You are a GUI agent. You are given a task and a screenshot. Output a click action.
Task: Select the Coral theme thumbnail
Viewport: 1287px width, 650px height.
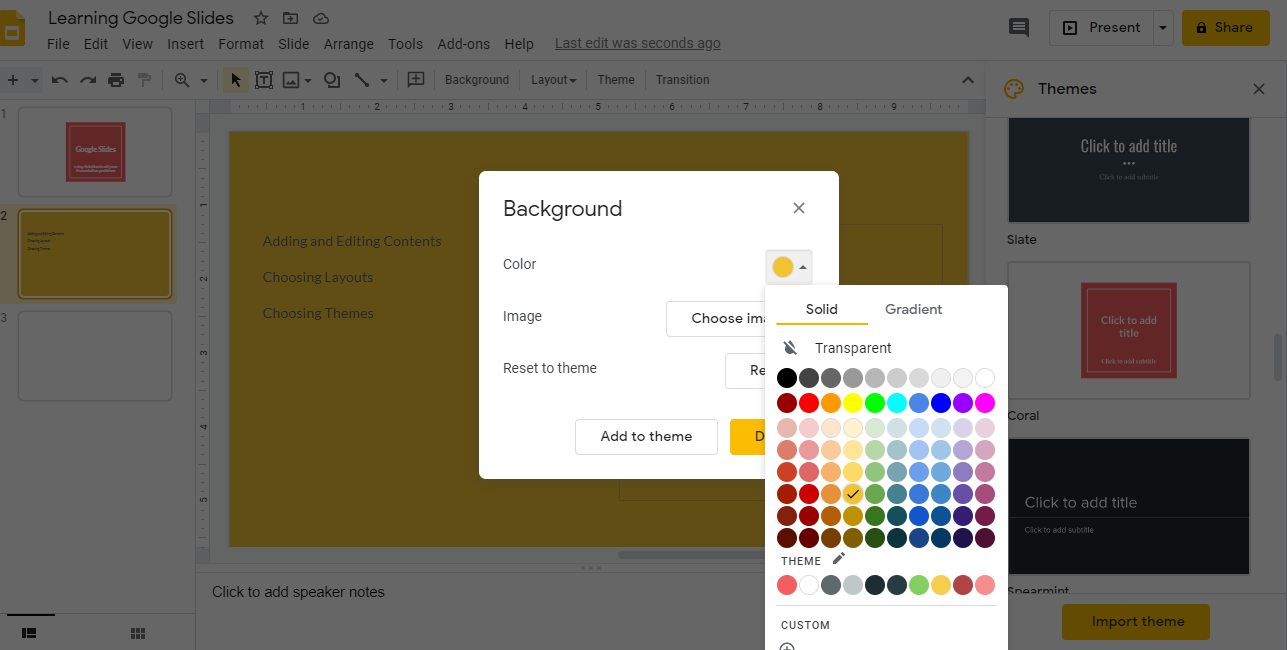tap(1128, 332)
